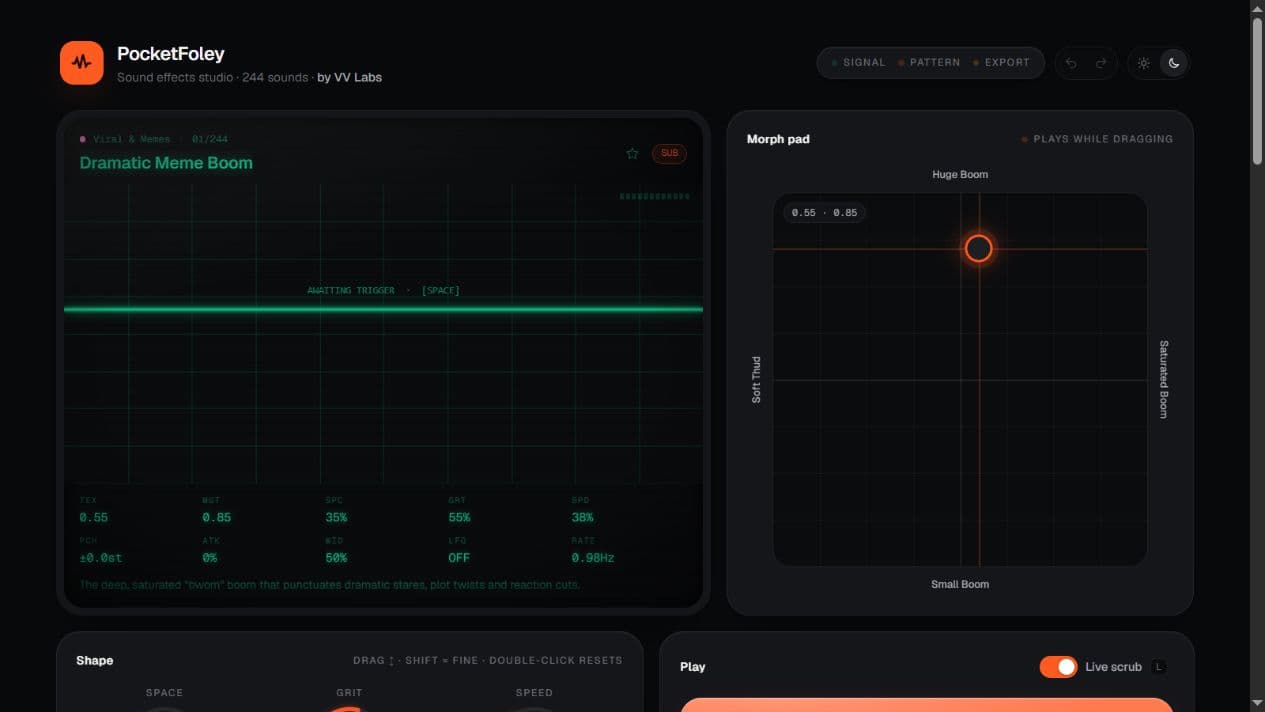Click the undo arrow icon
The height and width of the screenshot is (712, 1265).
[x=1071, y=63]
